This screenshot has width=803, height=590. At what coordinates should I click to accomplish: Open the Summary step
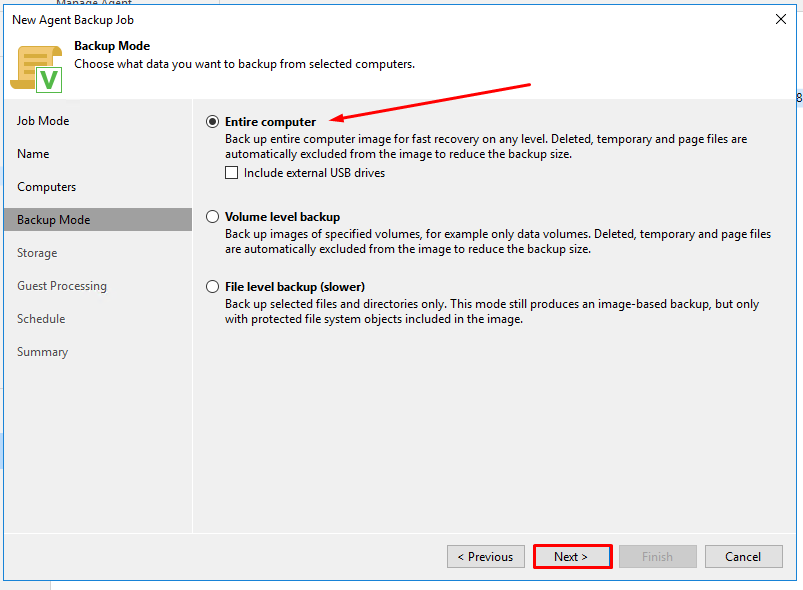coord(43,352)
